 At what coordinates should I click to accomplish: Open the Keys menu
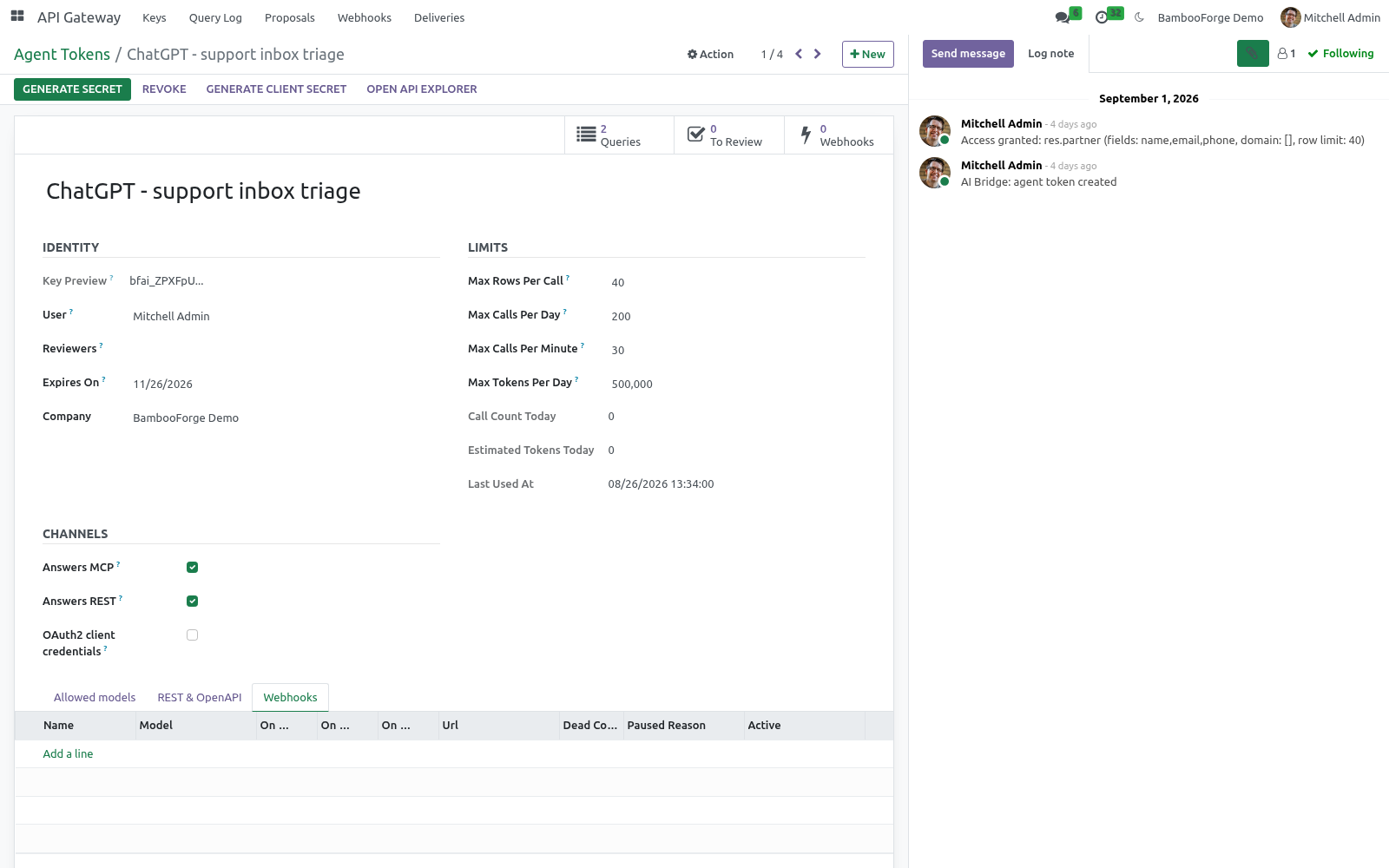coord(155,17)
